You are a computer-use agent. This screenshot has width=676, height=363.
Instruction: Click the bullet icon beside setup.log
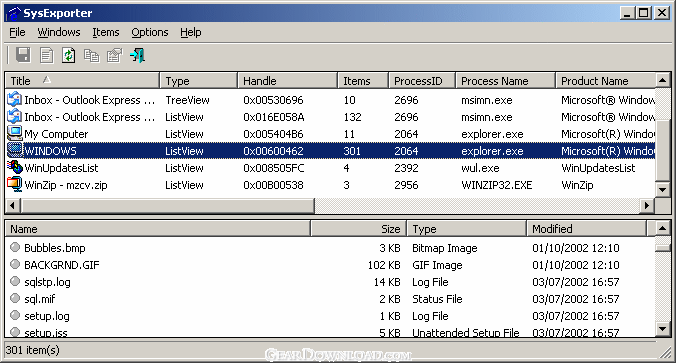pyautogui.click(x=15, y=315)
